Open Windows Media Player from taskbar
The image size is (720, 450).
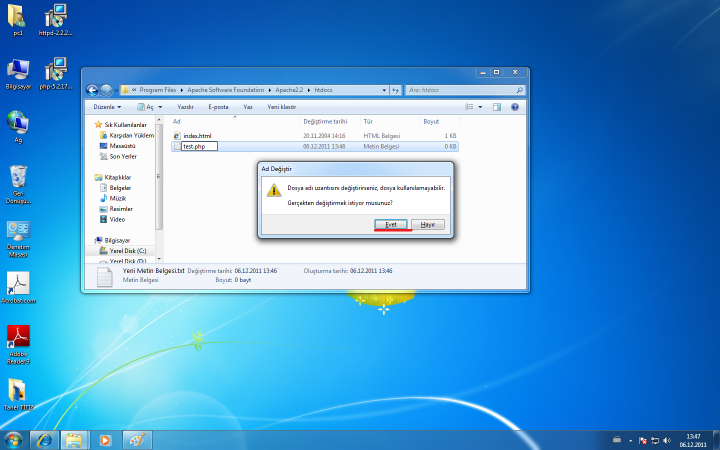pyautogui.click(x=104, y=439)
